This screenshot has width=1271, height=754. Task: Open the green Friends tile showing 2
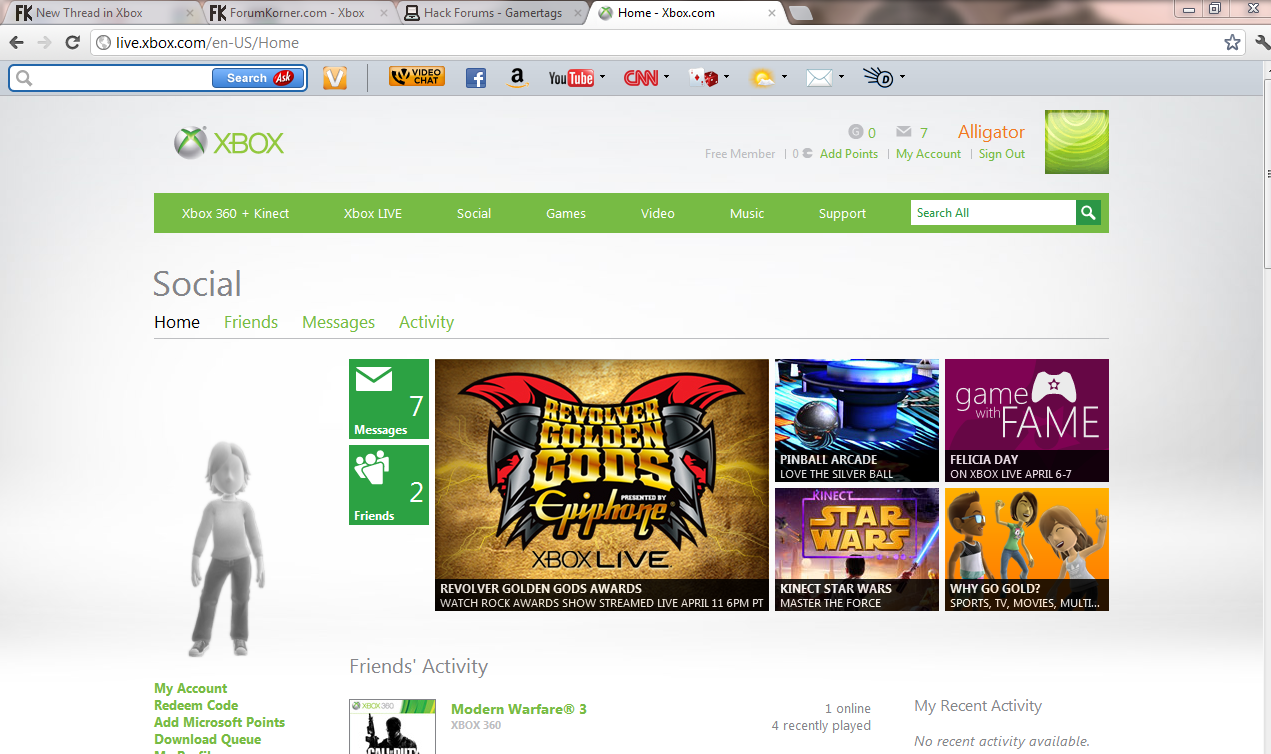pyautogui.click(x=389, y=485)
